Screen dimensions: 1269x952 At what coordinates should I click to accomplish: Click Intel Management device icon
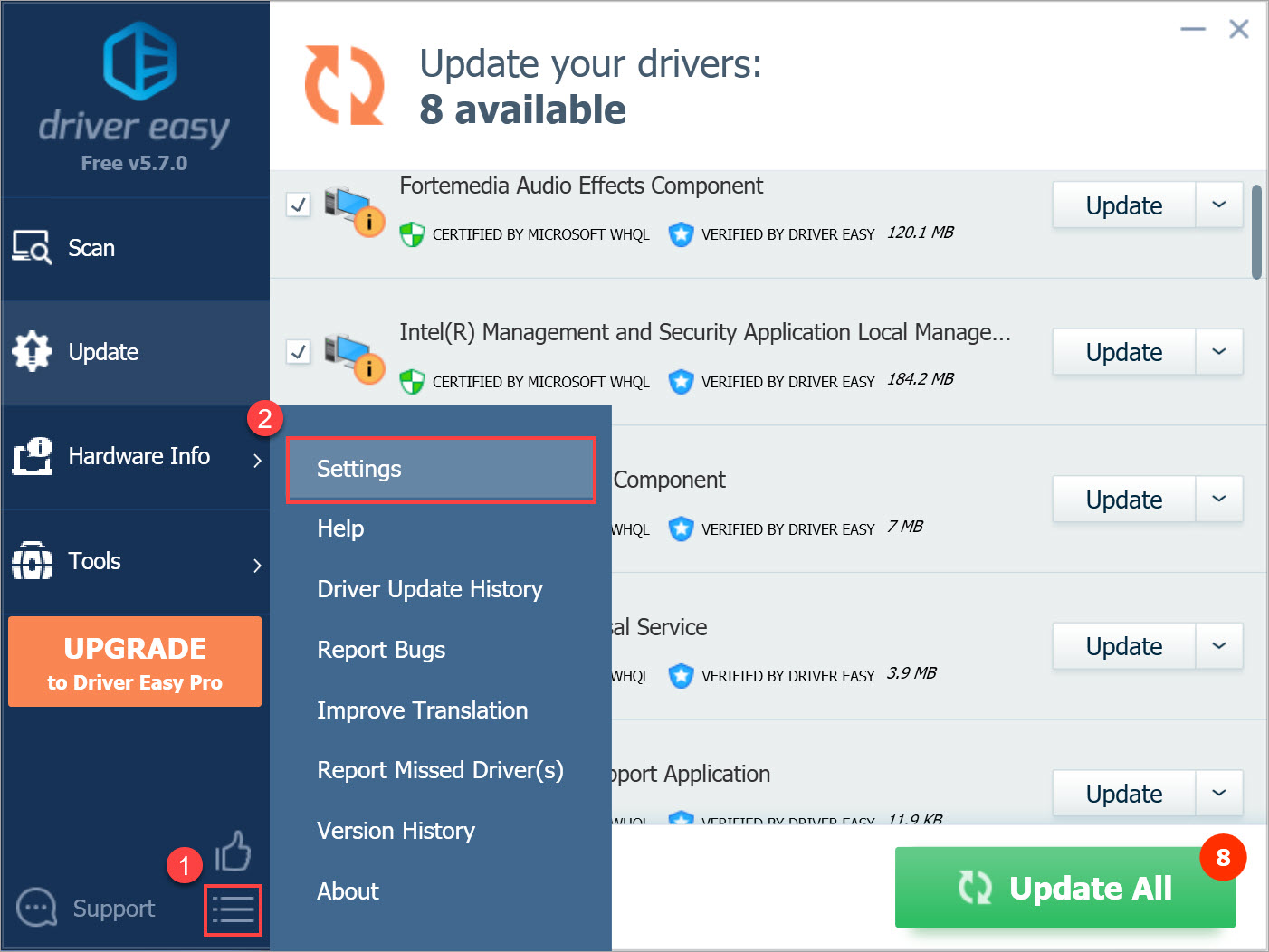[x=355, y=357]
